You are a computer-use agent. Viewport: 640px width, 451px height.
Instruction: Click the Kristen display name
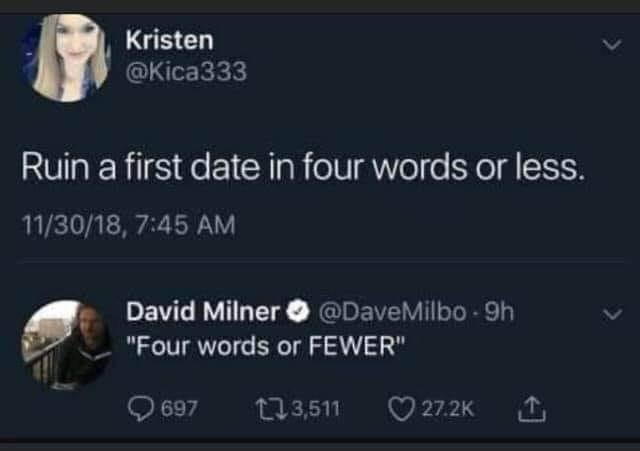coord(168,40)
